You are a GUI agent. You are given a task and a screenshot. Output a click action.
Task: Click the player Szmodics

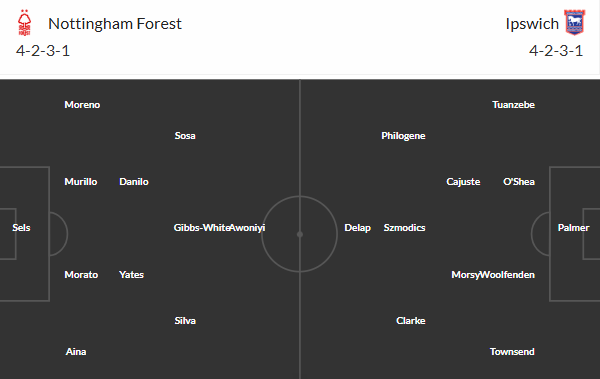pyautogui.click(x=404, y=228)
